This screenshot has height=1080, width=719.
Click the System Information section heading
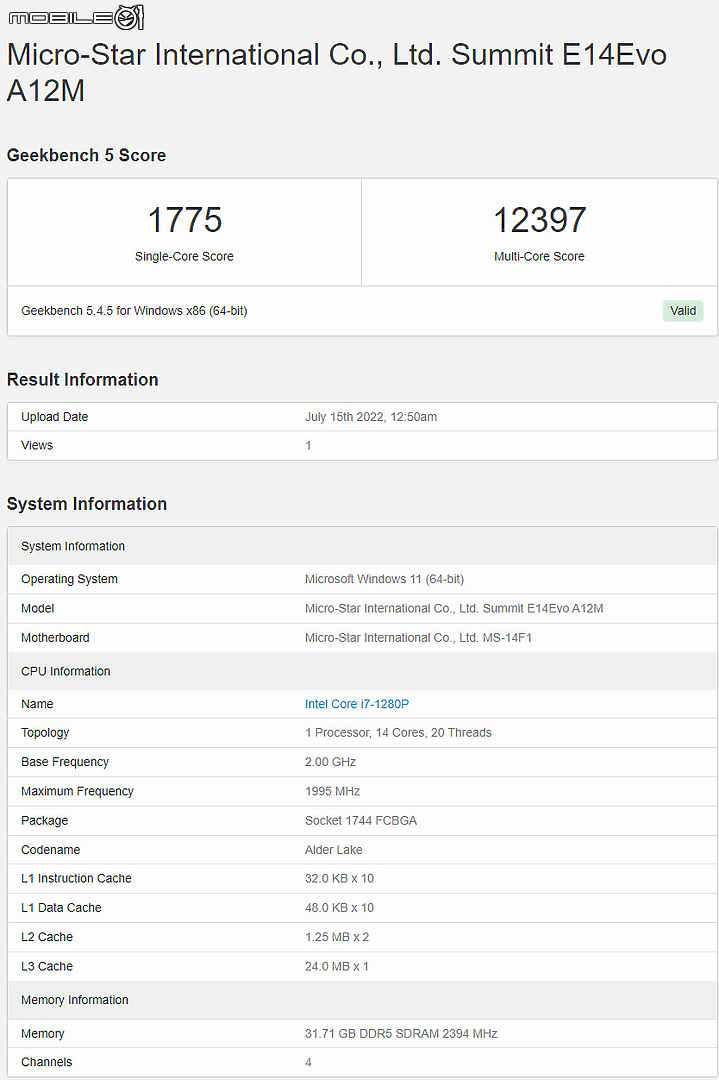(87, 503)
